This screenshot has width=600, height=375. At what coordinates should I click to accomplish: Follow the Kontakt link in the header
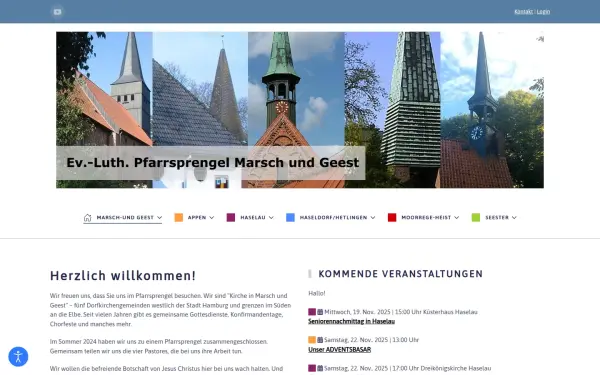pyautogui.click(x=523, y=12)
